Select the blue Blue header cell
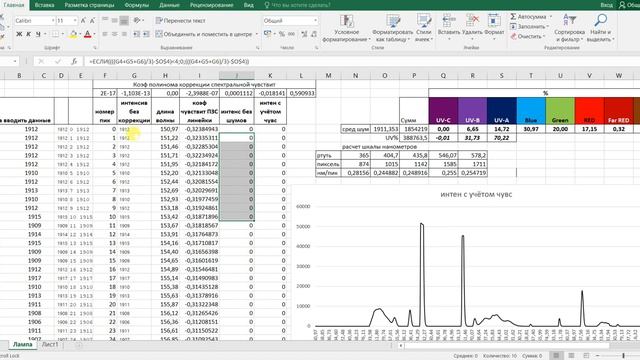The width and height of the screenshot is (640, 360). [x=531, y=111]
